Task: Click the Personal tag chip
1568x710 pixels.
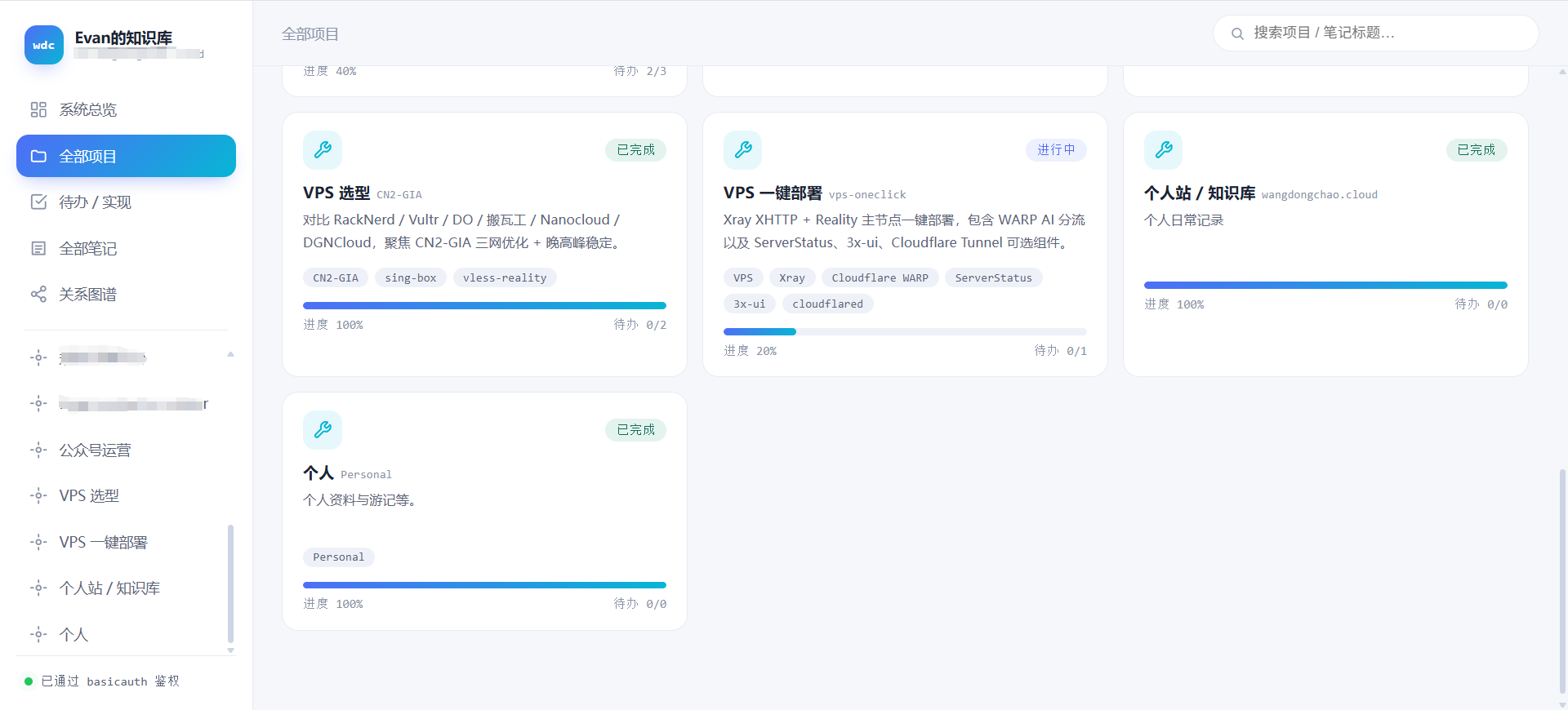Action: coord(339,557)
